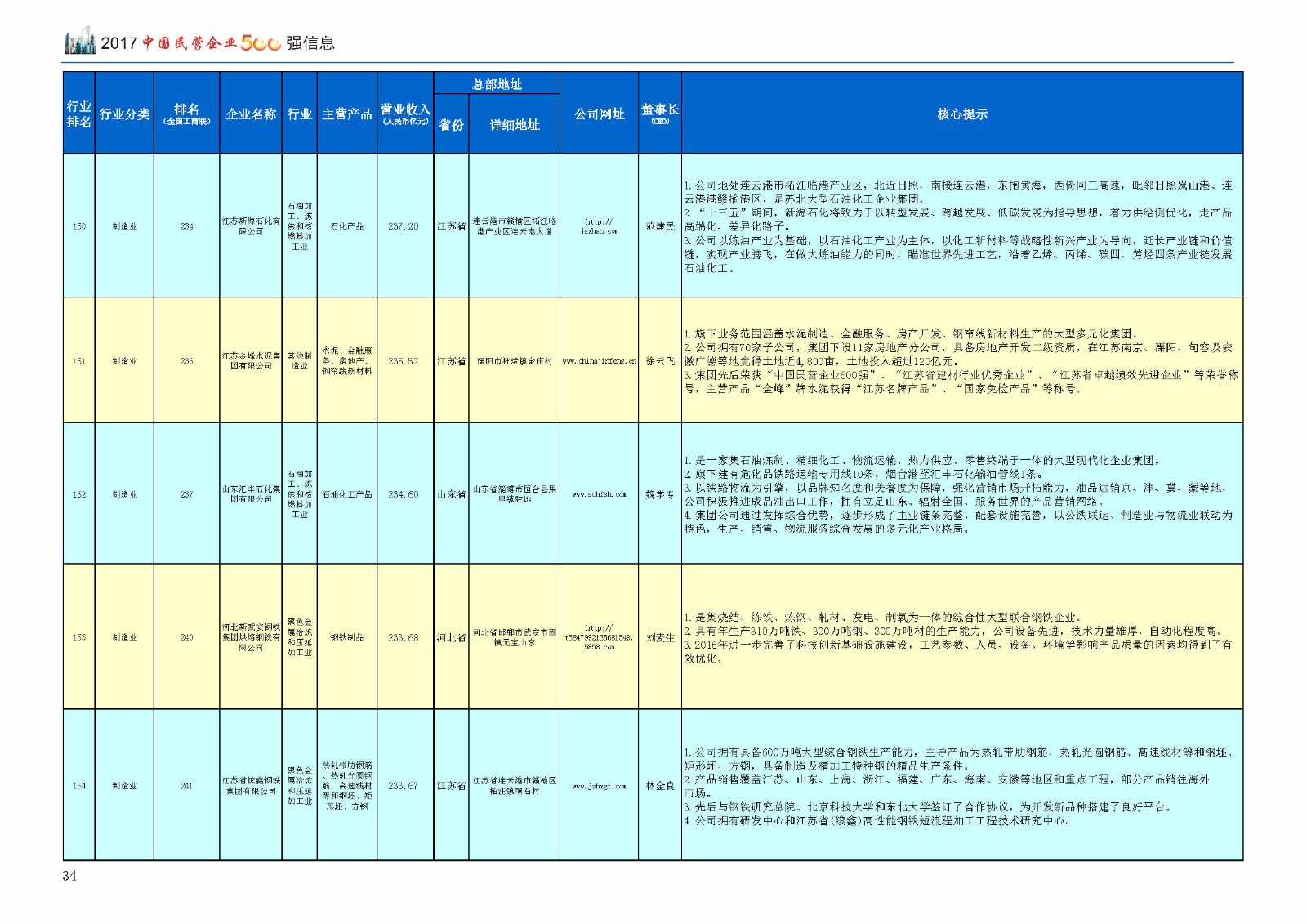Image resolution: width=1307 pixels, height=924 pixels.
Task: Click chairman name 范建民
Action: click(x=660, y=226)
